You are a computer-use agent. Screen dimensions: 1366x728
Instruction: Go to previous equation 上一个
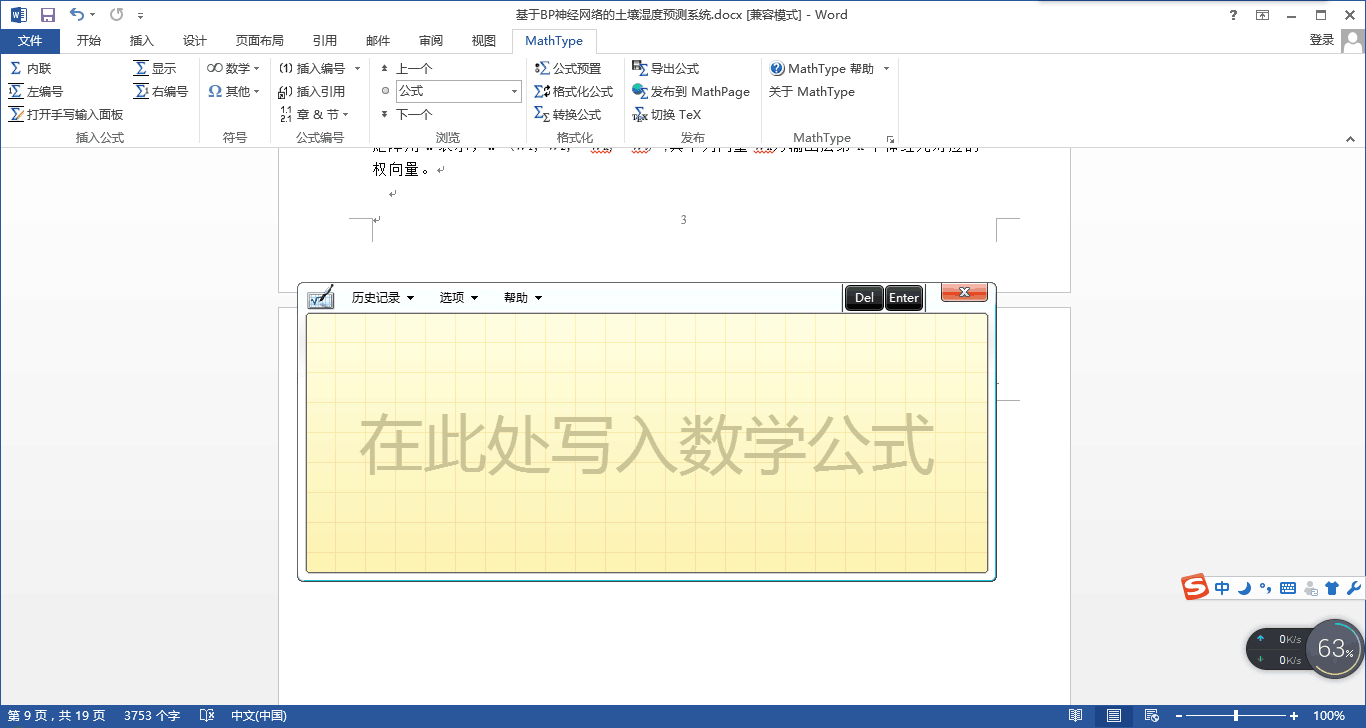click(x=406, y=68)
